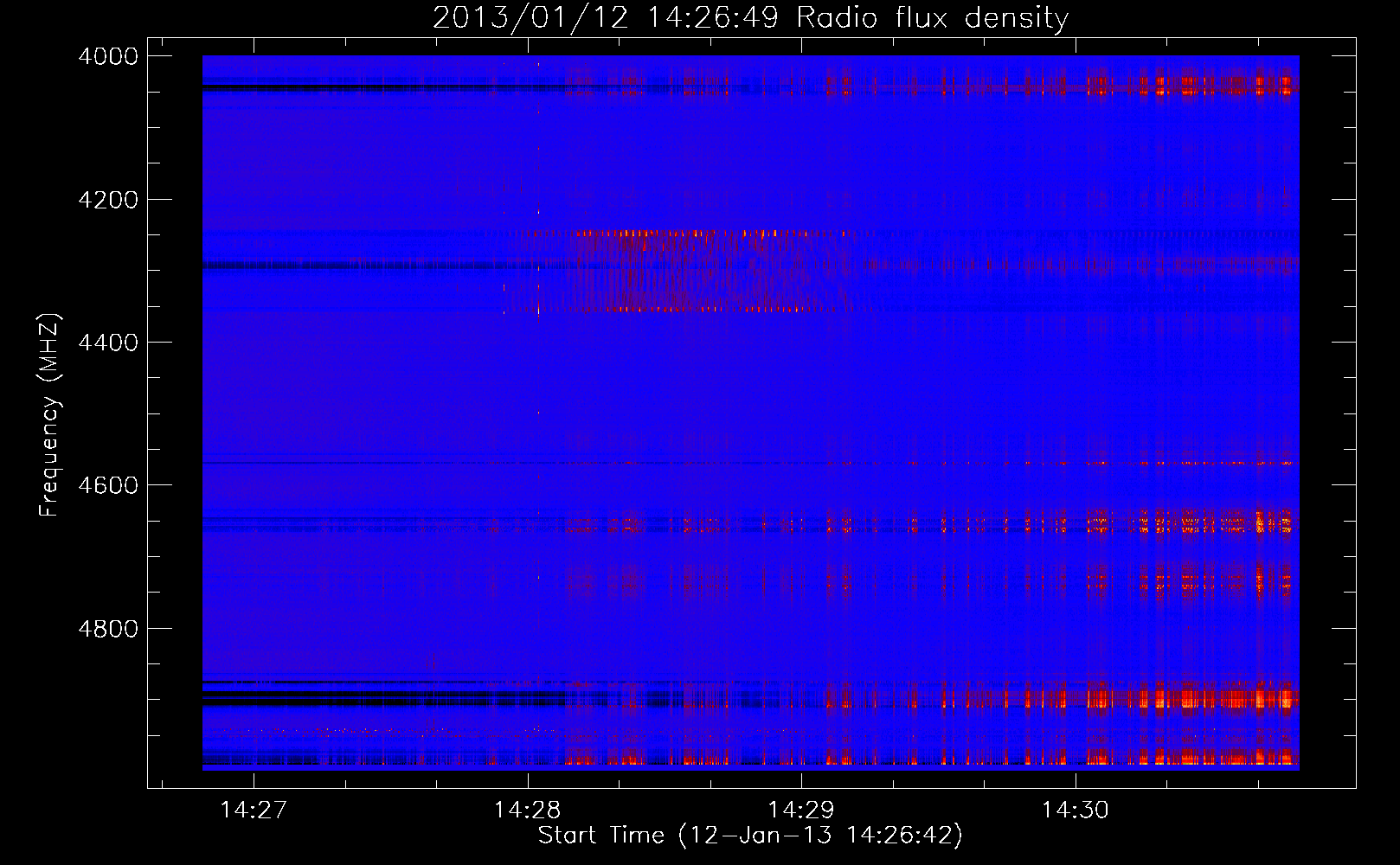Screen dimensions: 1400x865
Task: Click the 'Frequency (MHZ)' axis label
Action: coord(49,415)
